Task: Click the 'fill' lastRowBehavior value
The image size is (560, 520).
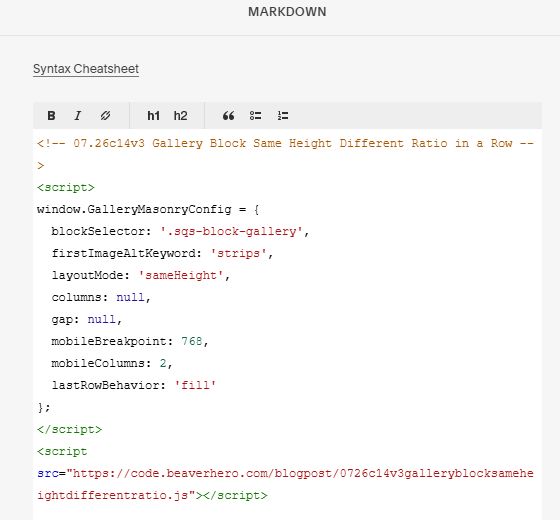Action: point(195,385)
